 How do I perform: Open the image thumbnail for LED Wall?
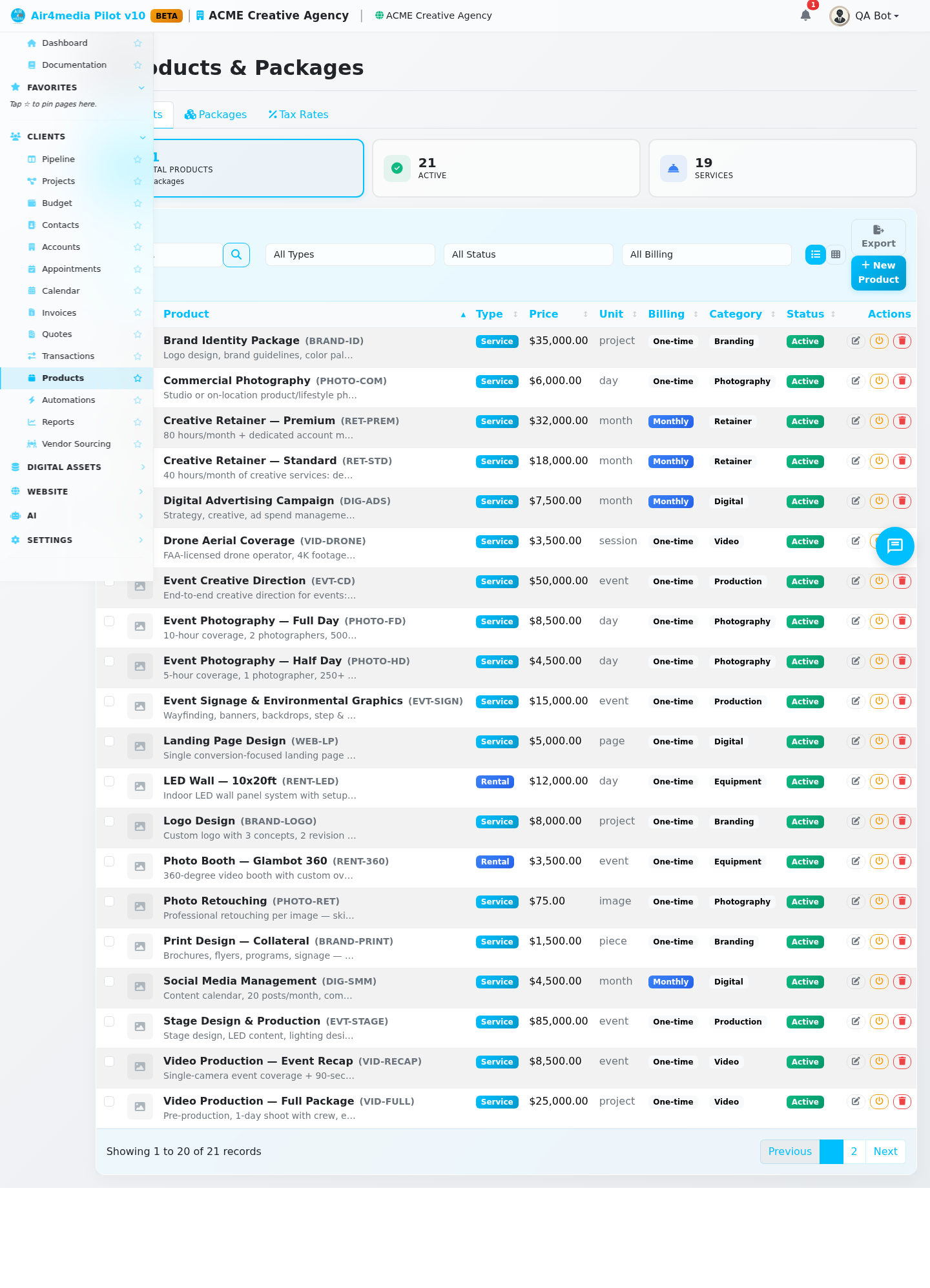pyautogui.click(x=140, y=786)
